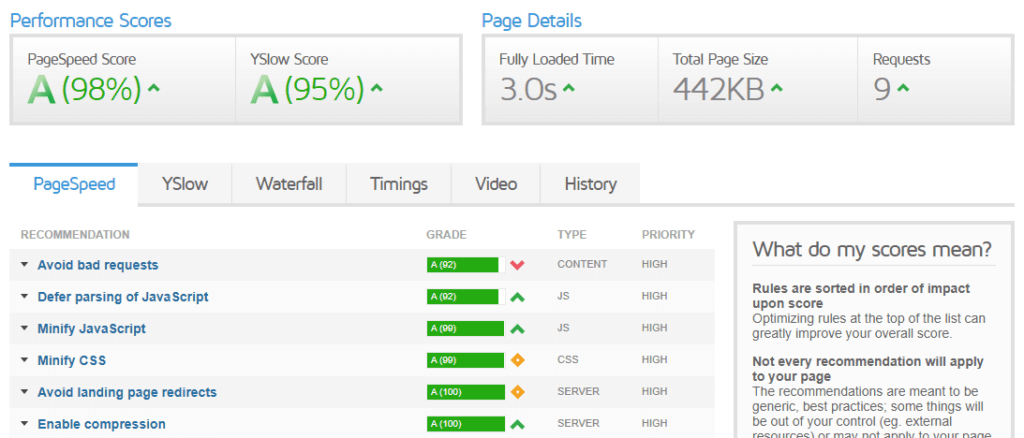
Task: Click CSS type in Minify CSS row
Action: [x=568, y=360]
